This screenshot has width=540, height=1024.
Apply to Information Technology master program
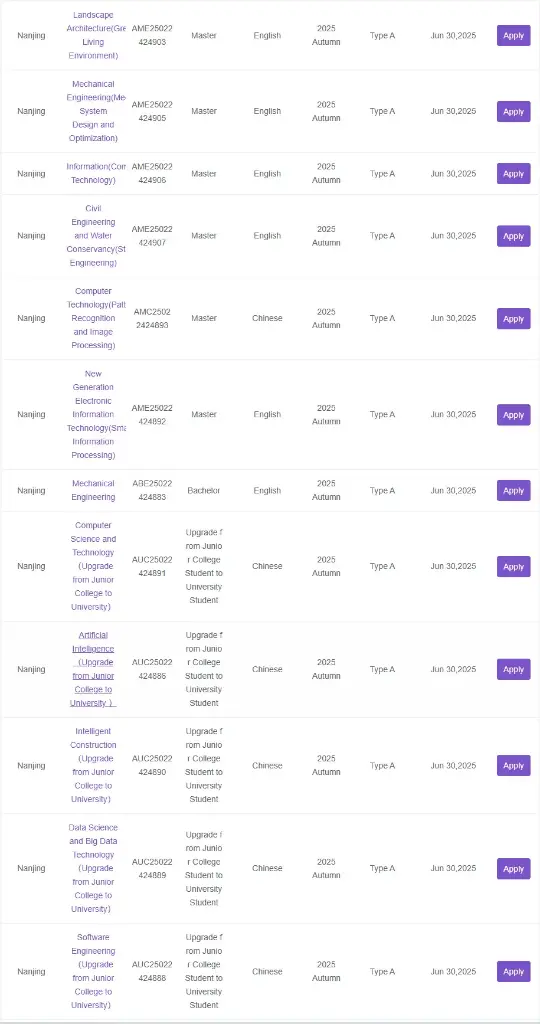point(513,174)
